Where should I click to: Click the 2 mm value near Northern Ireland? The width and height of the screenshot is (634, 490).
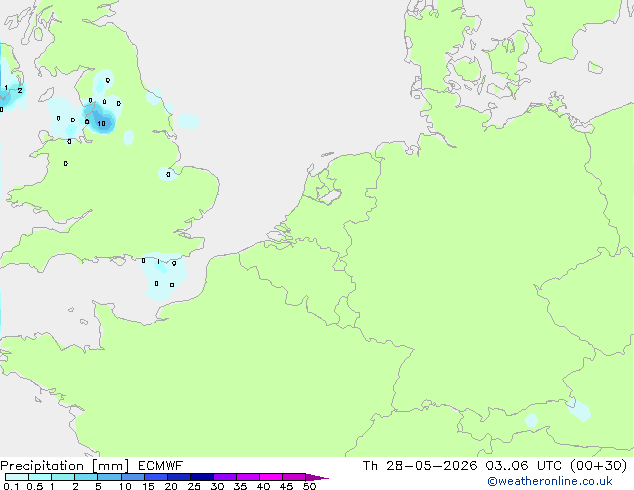point(20,91)
